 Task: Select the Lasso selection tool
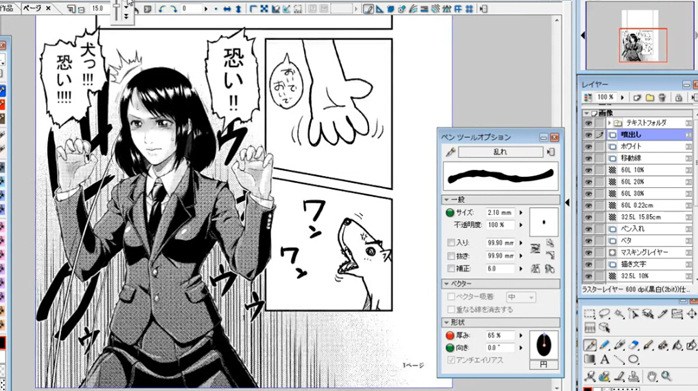coord(604,314)
